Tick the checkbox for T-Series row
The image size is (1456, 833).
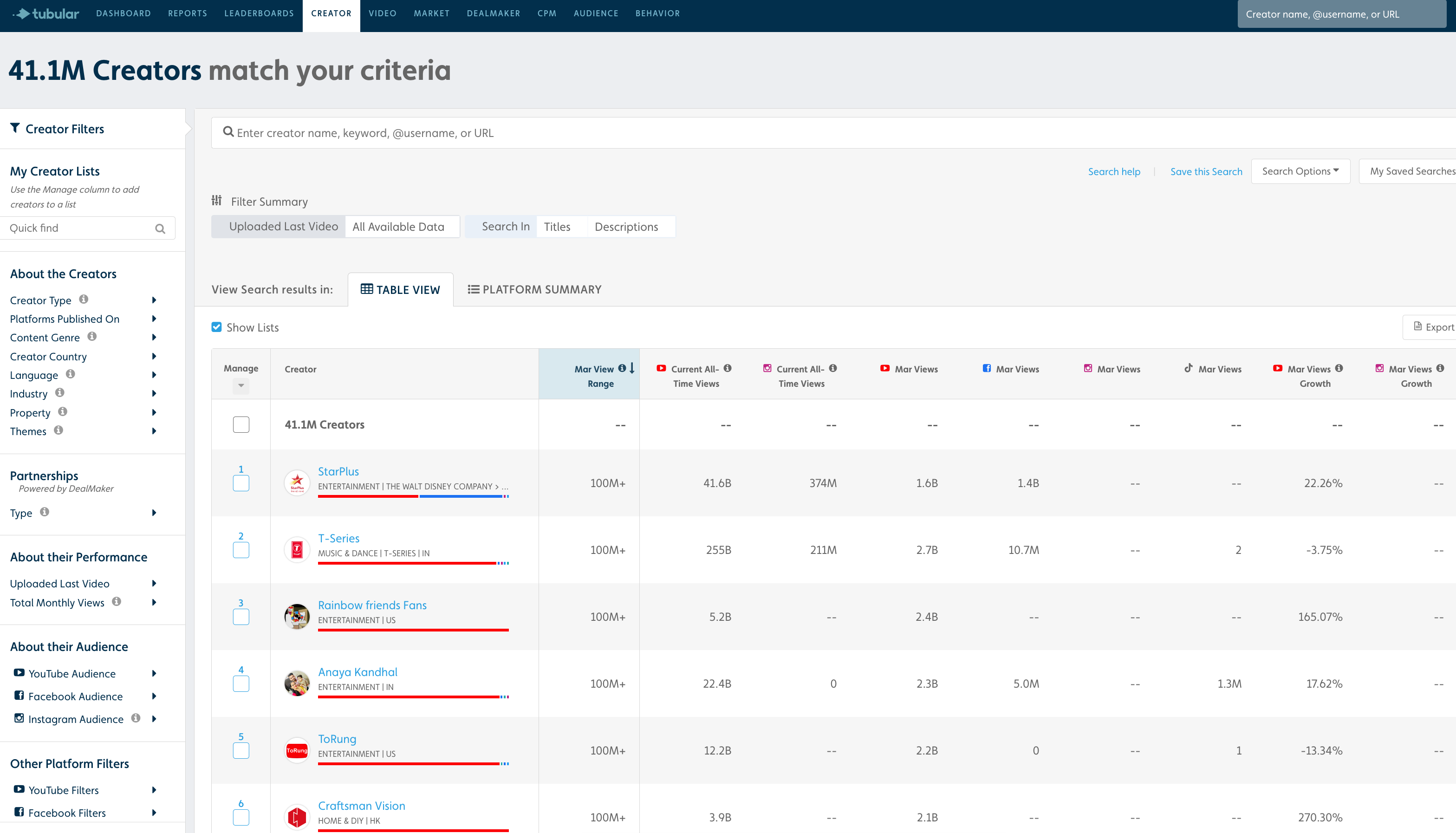(x=241, y=550)
